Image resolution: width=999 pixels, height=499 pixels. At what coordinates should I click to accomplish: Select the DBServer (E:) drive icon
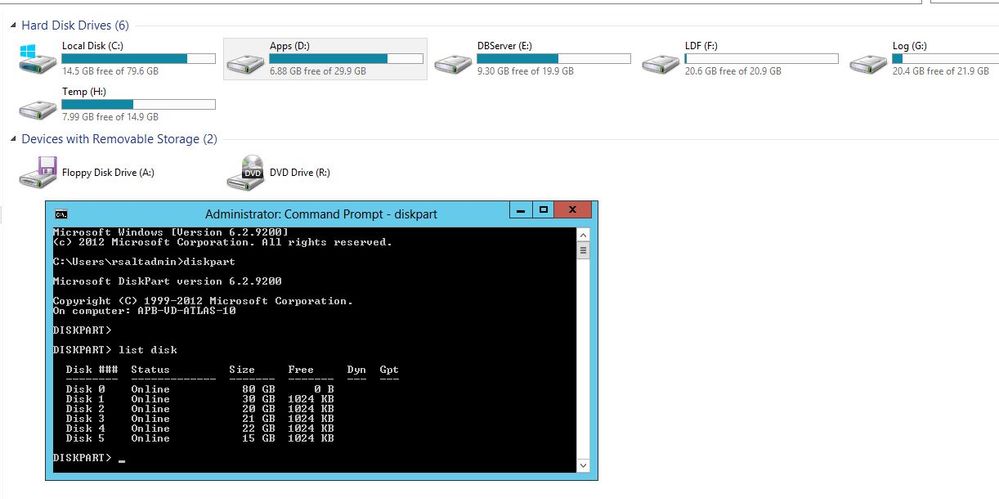pos(453,63)
